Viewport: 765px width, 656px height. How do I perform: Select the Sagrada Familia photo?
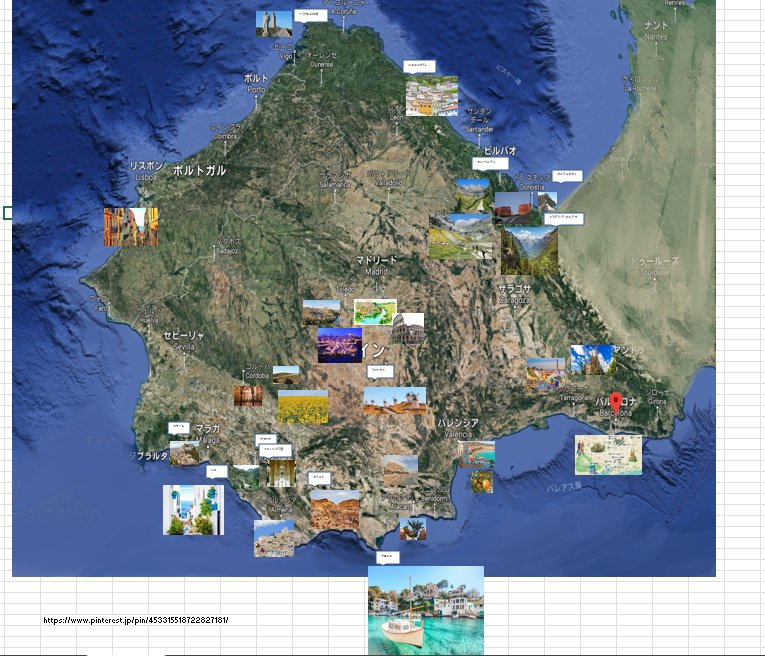click(x=592, y=359)
